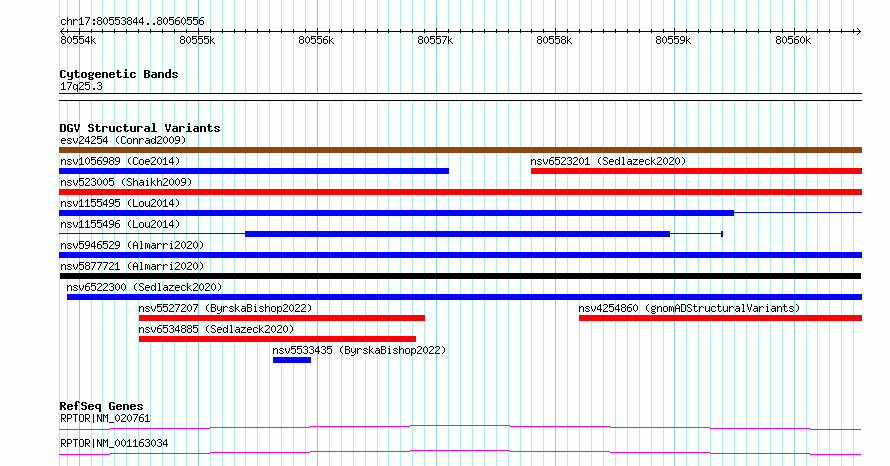This screenshot has width=890, height=466.
Task: Open nsv6522300 (Sedlazeck2020) variant label
Action: click(x=144, y=287)
